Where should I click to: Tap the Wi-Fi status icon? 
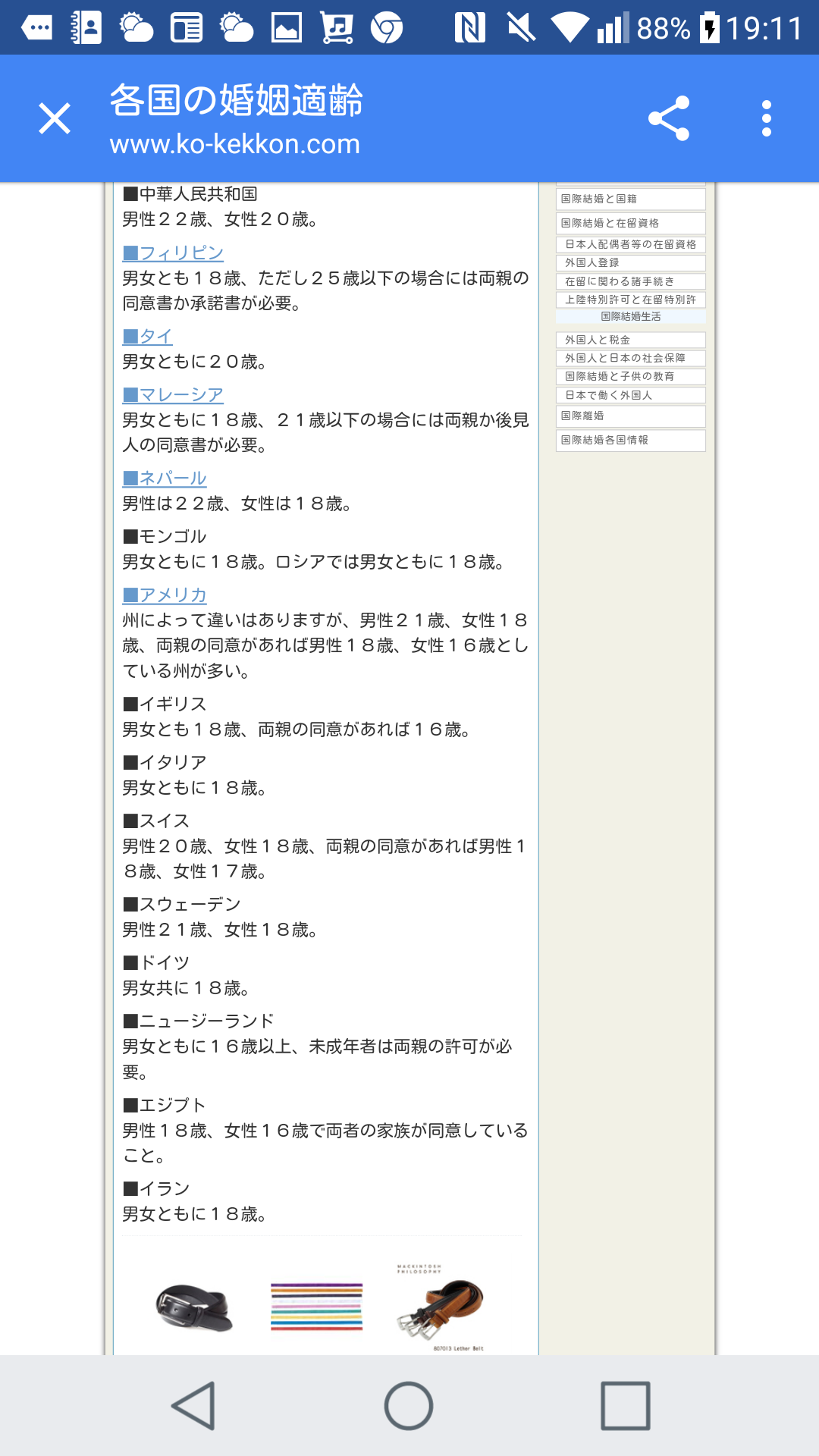coord(570,28)
